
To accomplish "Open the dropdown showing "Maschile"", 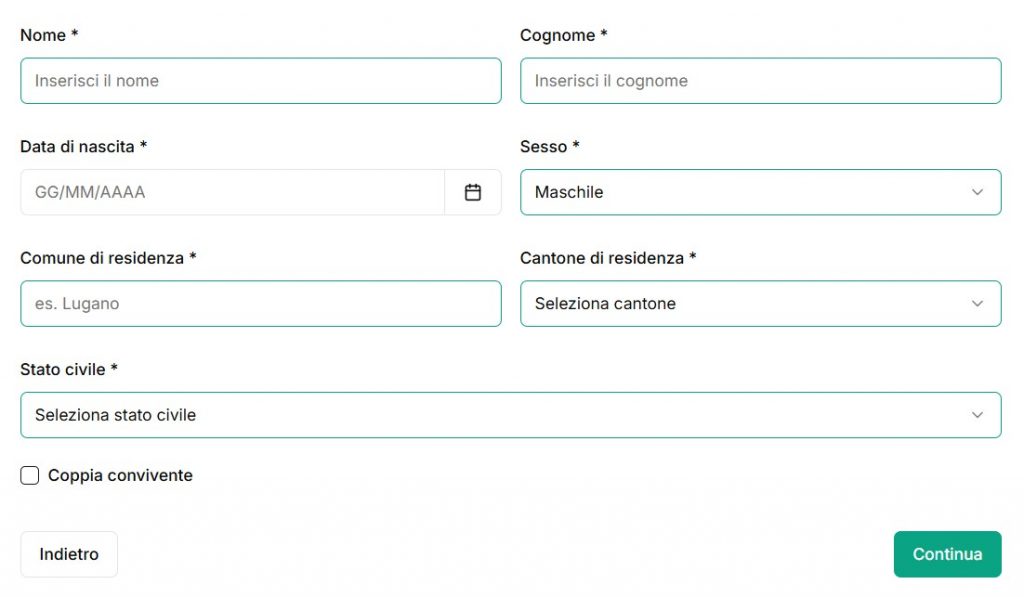I will tap(740, 192).
